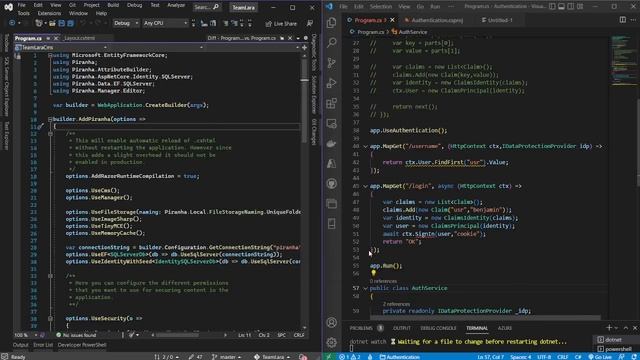Open GitHub icon in VS Code activity bar
Image resolution: width=640 pixels, height=360 pixels.
click(x=331, y=184)
